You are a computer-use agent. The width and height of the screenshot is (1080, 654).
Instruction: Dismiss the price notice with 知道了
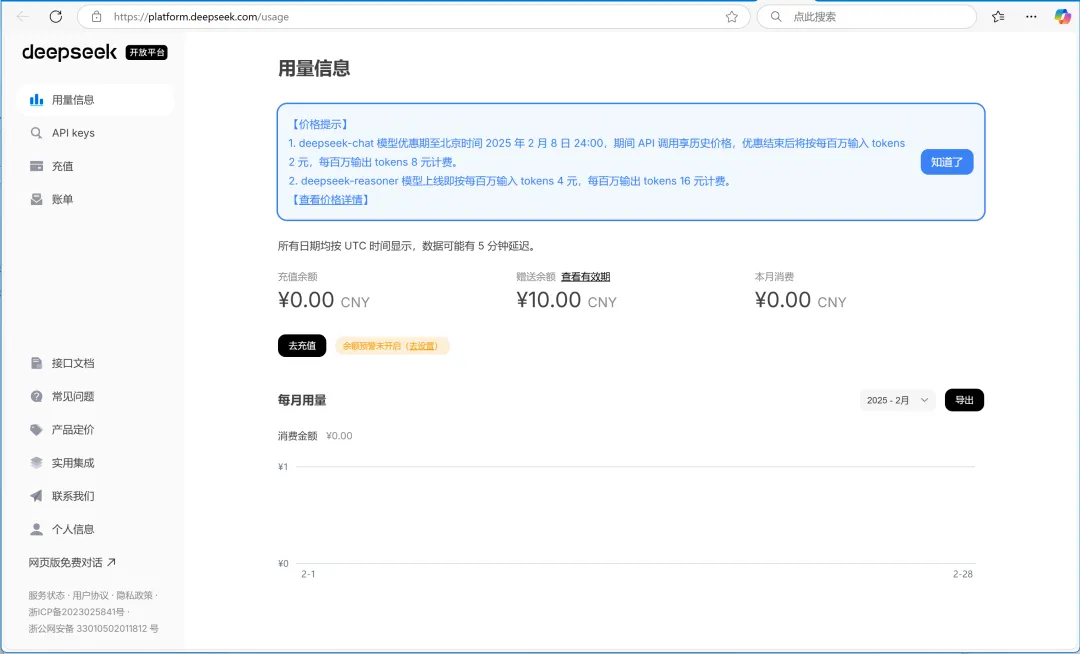(x=947, y=162)
